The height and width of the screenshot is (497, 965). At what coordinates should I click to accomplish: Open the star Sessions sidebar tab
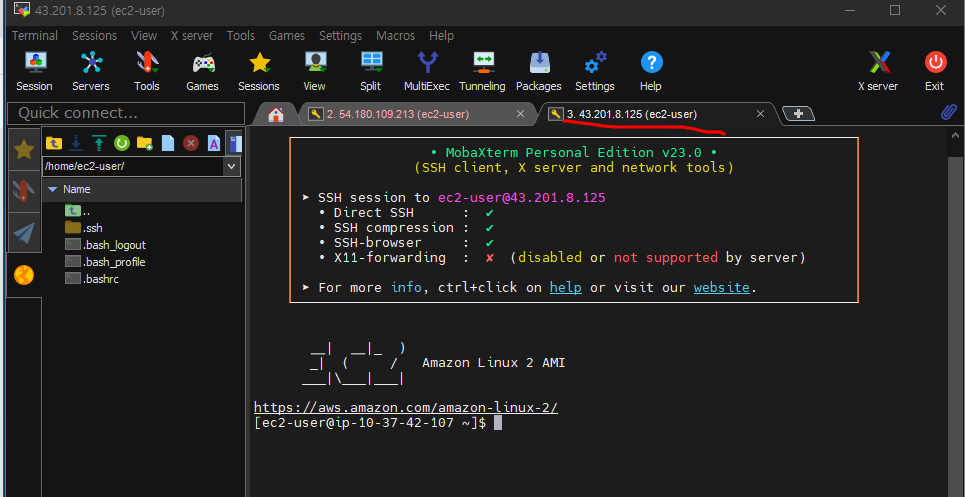pyautogui.click(x=24, y=149)
